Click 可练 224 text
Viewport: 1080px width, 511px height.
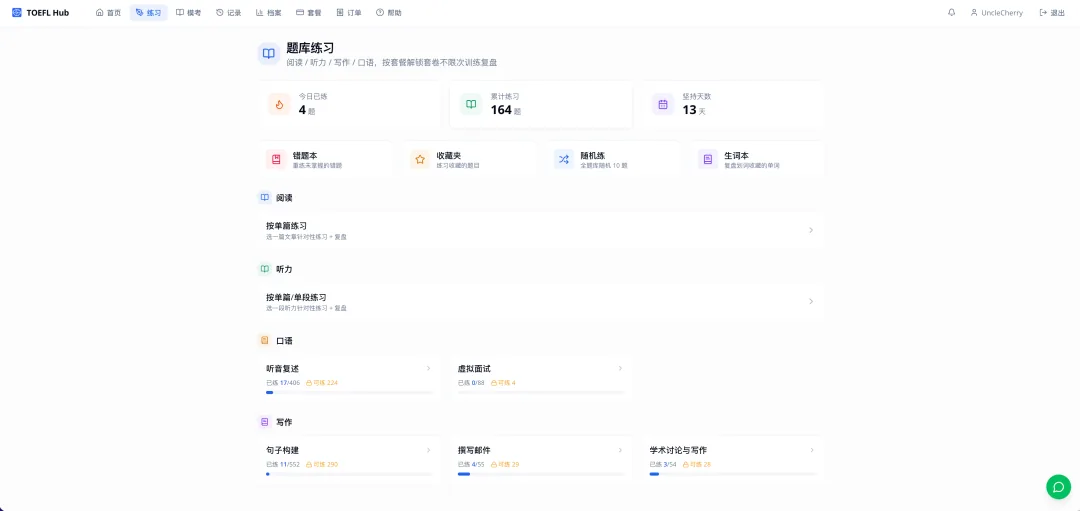point(325,383)
